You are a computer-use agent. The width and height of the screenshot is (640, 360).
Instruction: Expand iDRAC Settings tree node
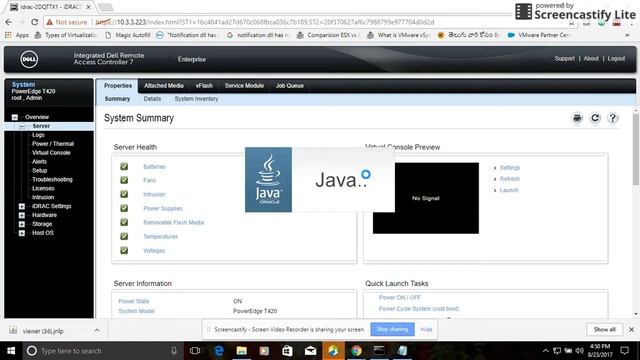pyautogui.click(x=22, y=206)
